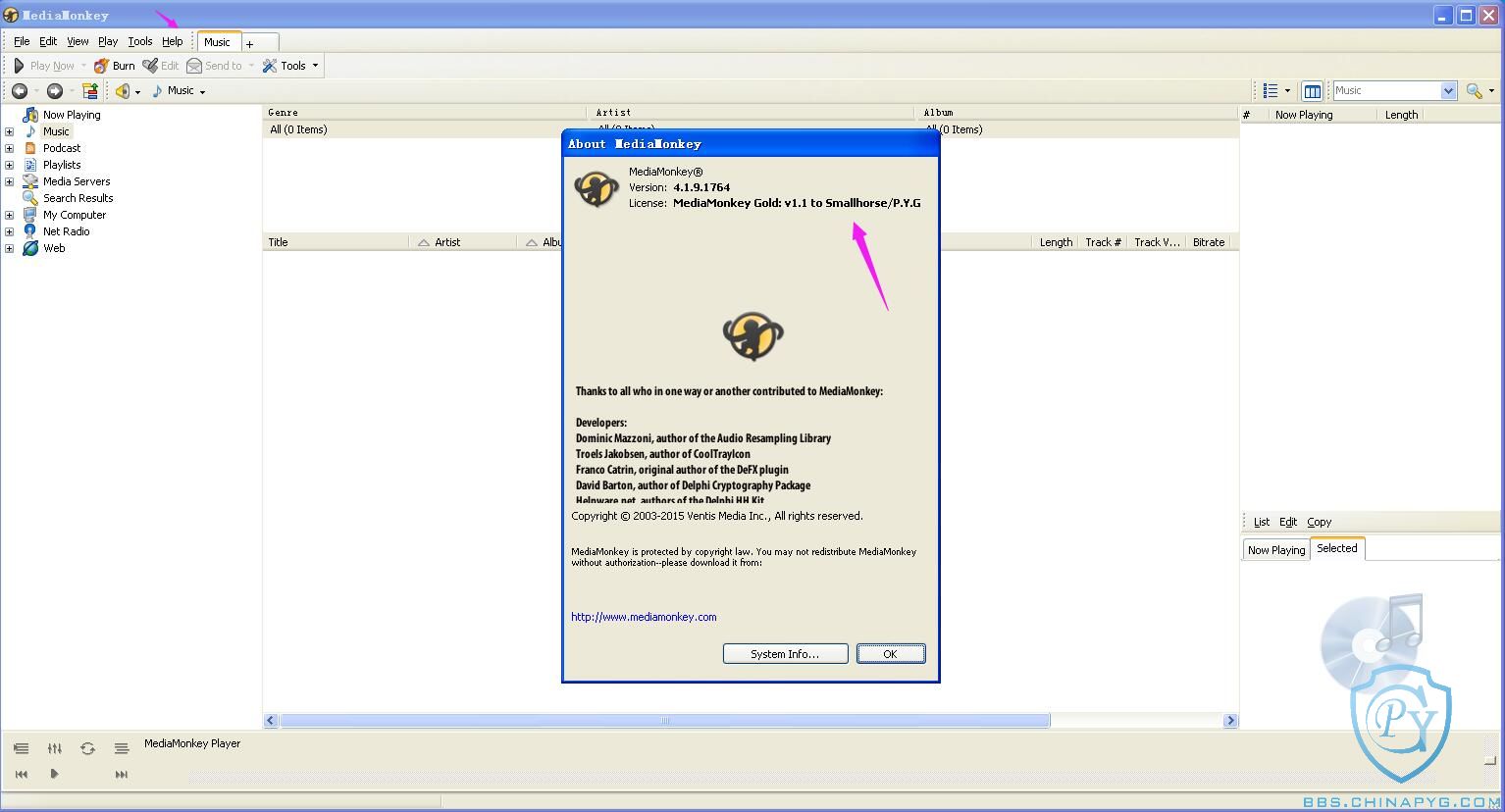The height and width of the screenshot is (812, 1505).
Task: Click the Send to envelope icon
Action: click(x=194, y=66)
